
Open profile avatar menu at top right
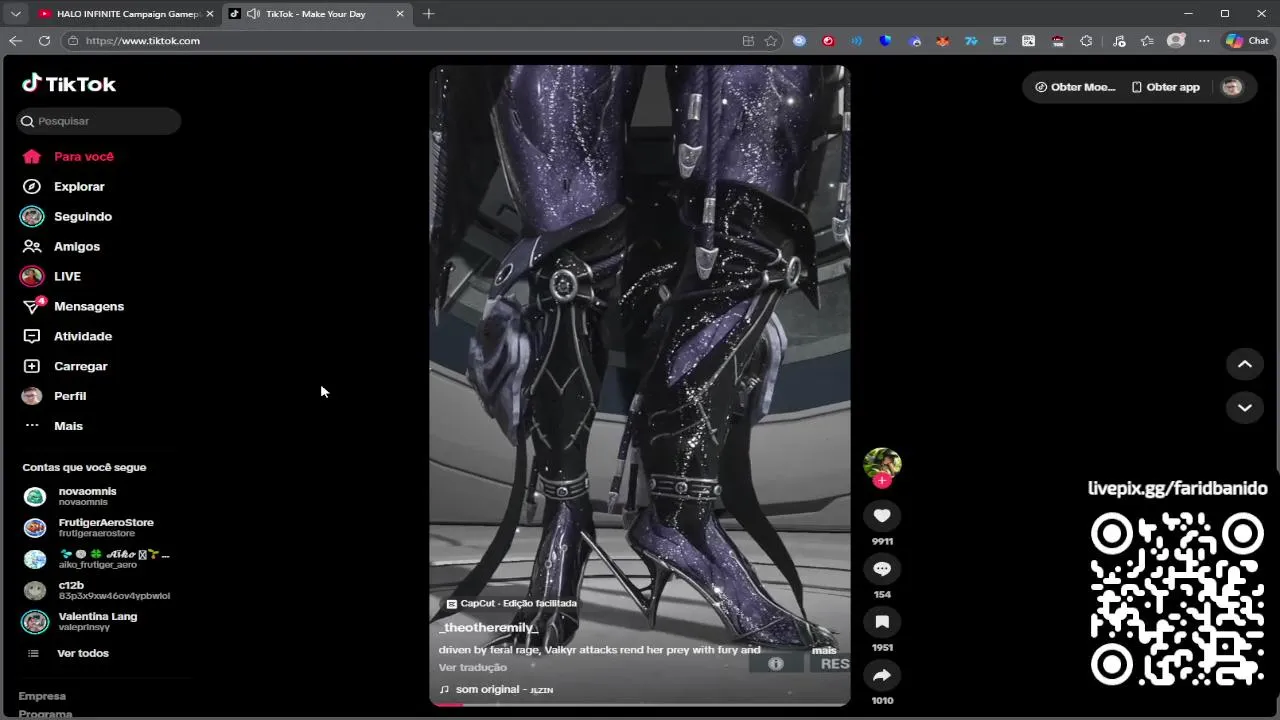click(x=1232, y=87)
